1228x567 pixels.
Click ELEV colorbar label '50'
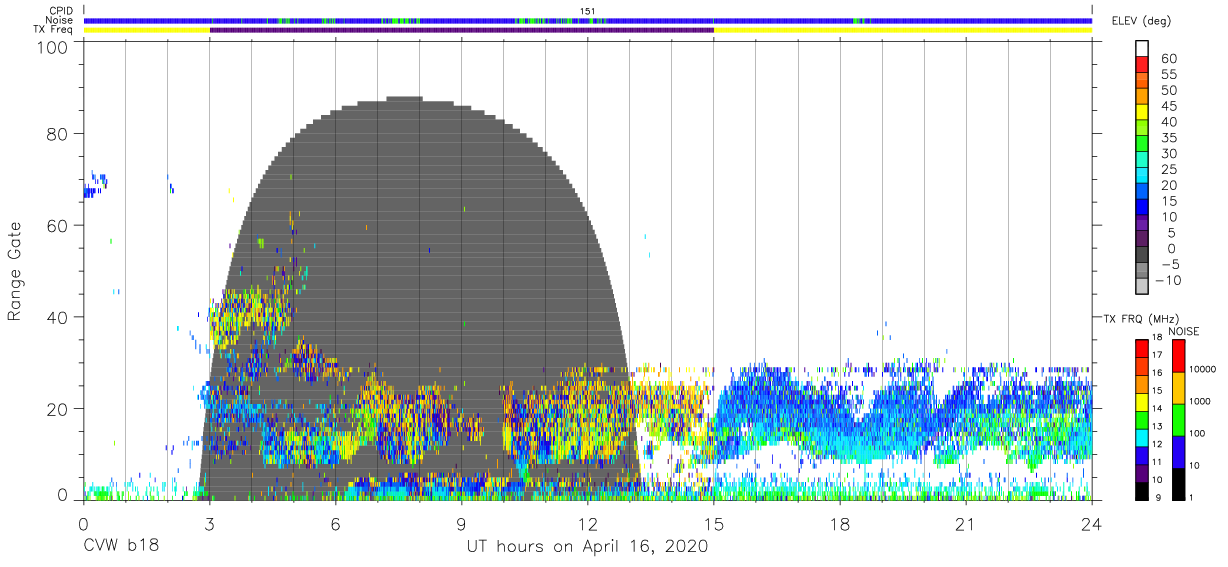tap(1168, 90)
